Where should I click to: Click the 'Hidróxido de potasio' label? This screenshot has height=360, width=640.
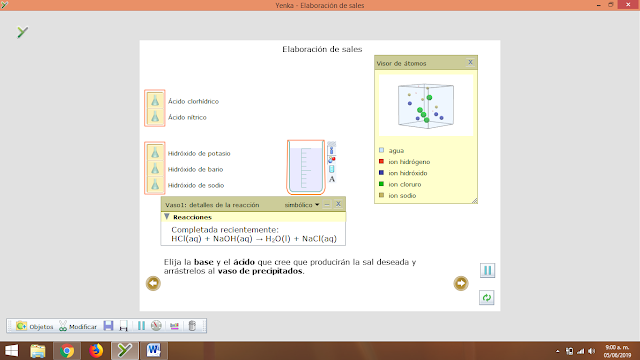[x=199, y=153]
